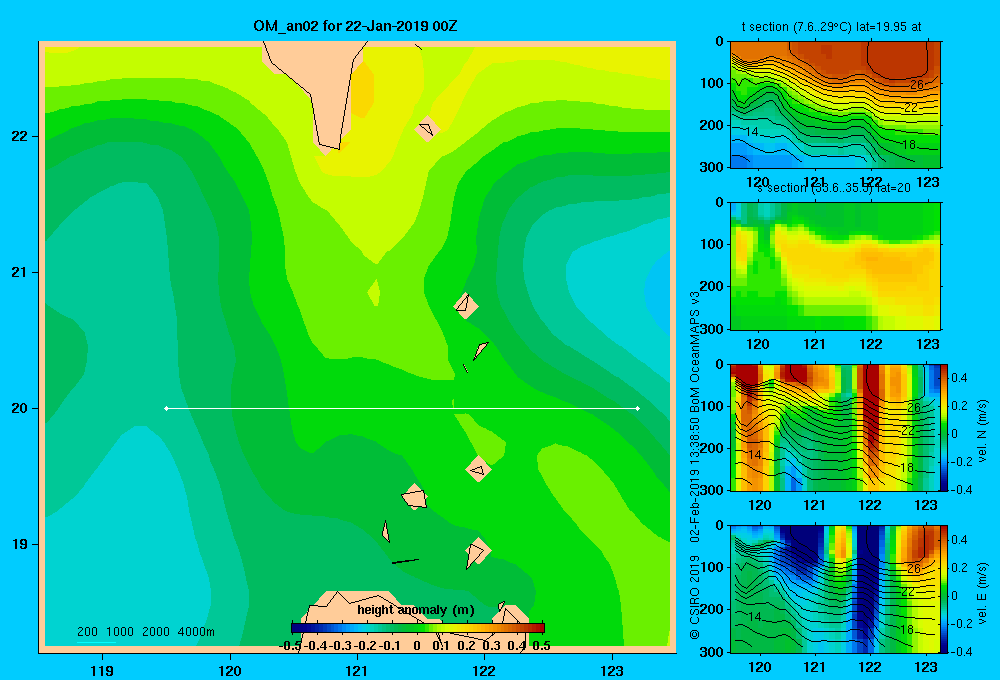Click latitude label 20 on main map
The height and width of the screenshot is (680, 1000).
20,408
